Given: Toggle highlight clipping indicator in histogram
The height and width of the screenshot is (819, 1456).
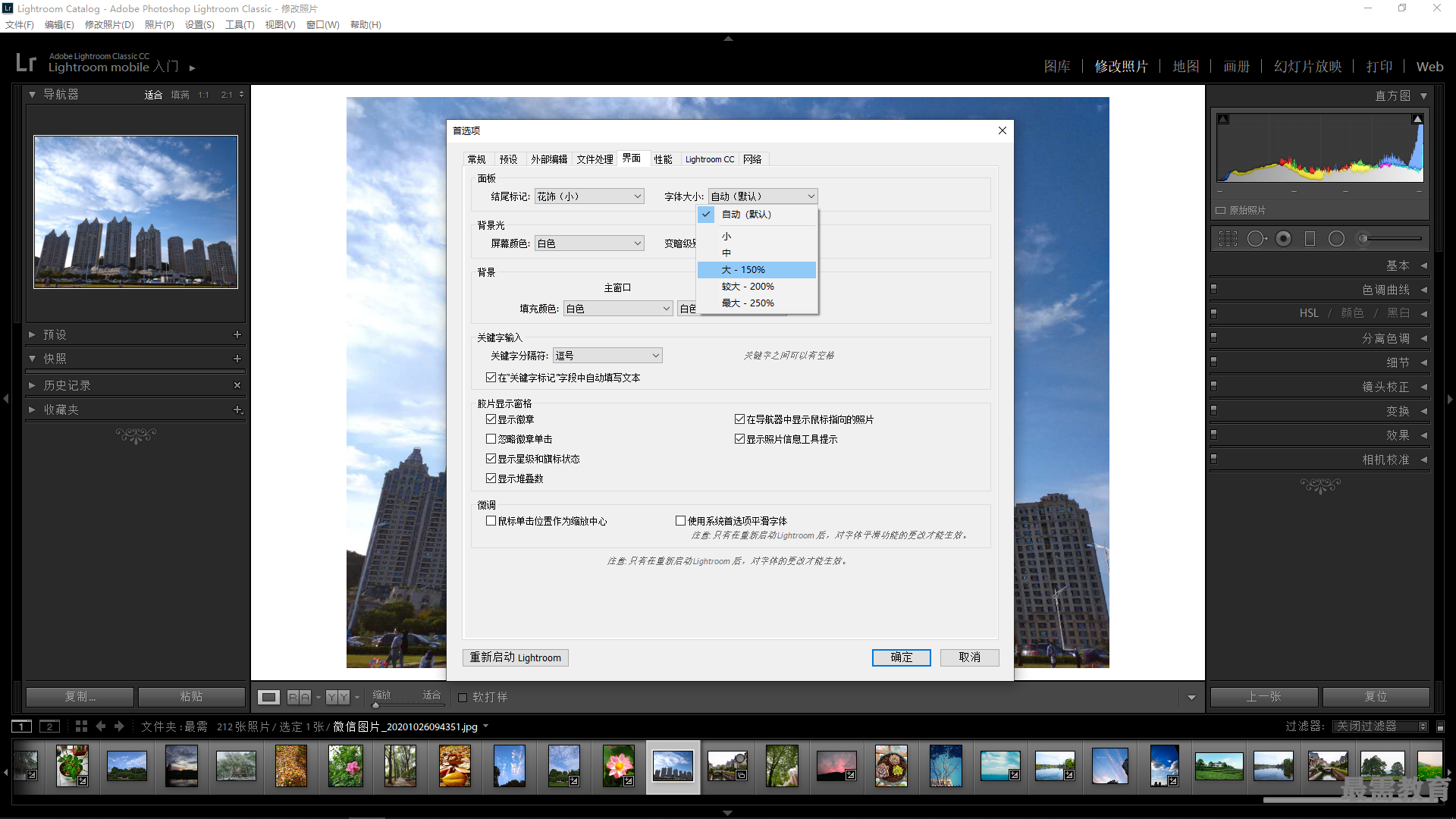Looking at the screenshot, I should click(x=1417, y=119).
